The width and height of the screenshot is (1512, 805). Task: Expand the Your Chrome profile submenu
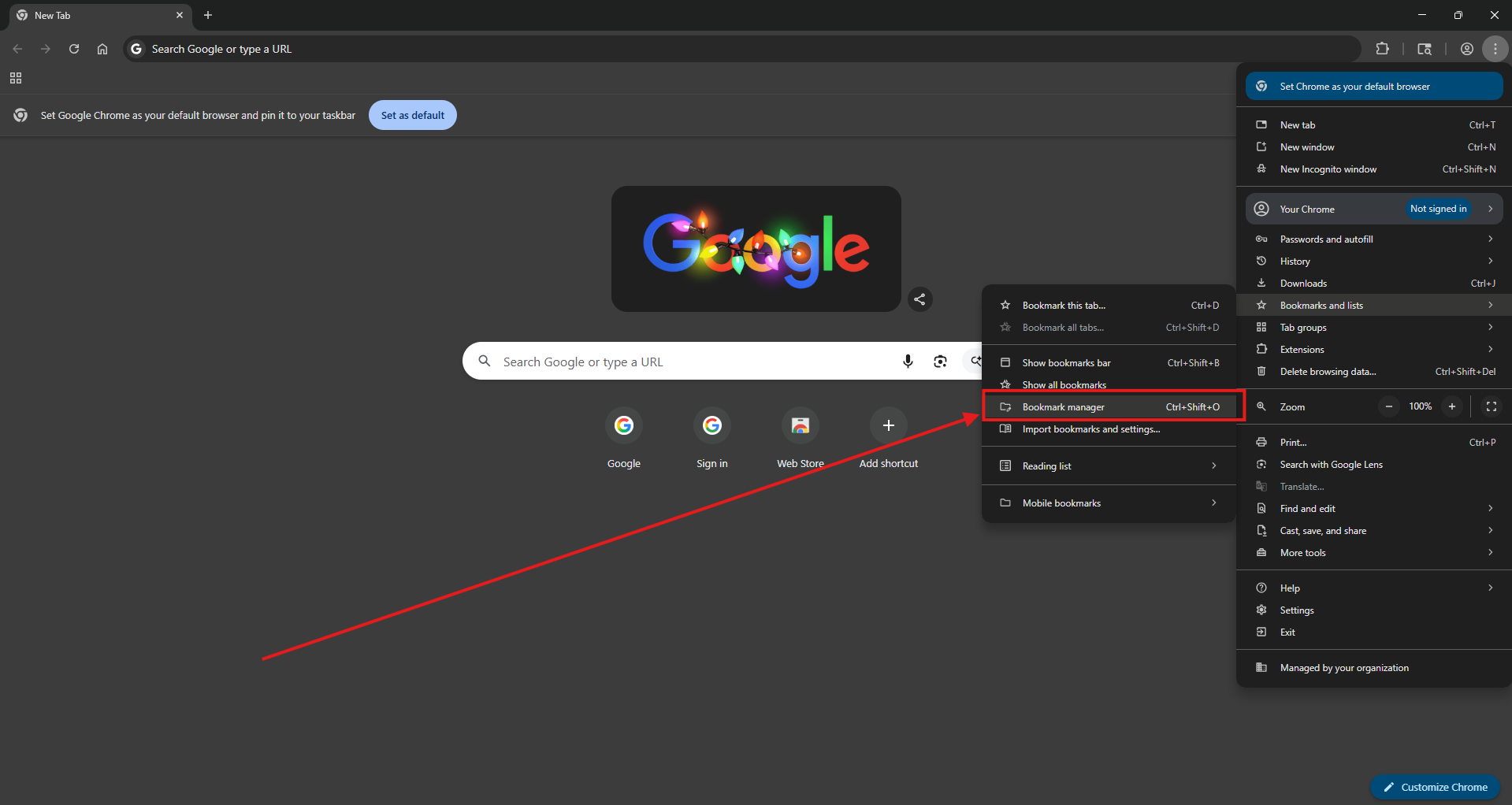pyautogui.click(x=1374, y=209)
